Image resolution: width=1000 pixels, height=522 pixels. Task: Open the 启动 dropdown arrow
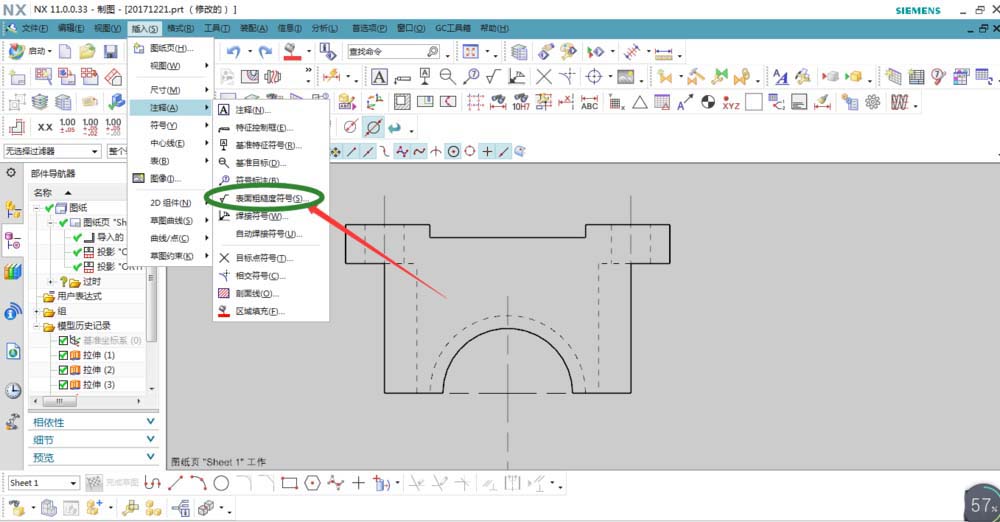50,51
